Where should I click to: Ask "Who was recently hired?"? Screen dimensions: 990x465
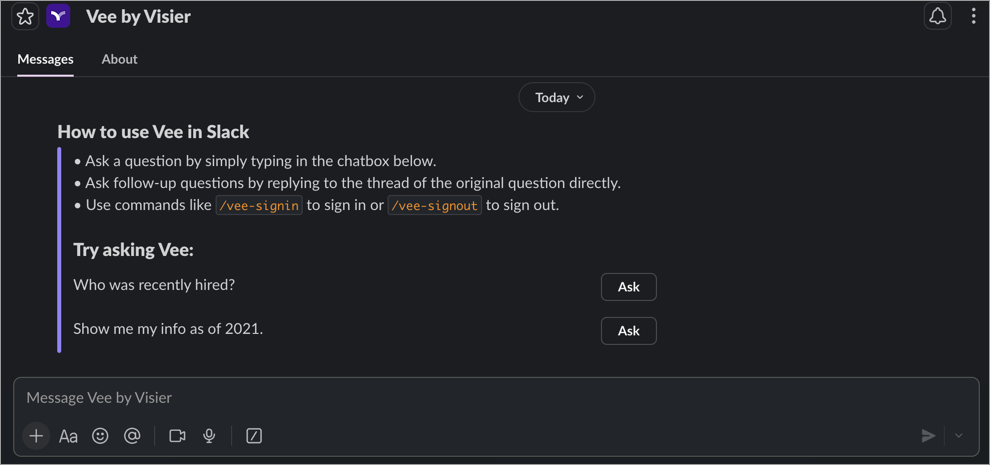[x=628, y=287]
